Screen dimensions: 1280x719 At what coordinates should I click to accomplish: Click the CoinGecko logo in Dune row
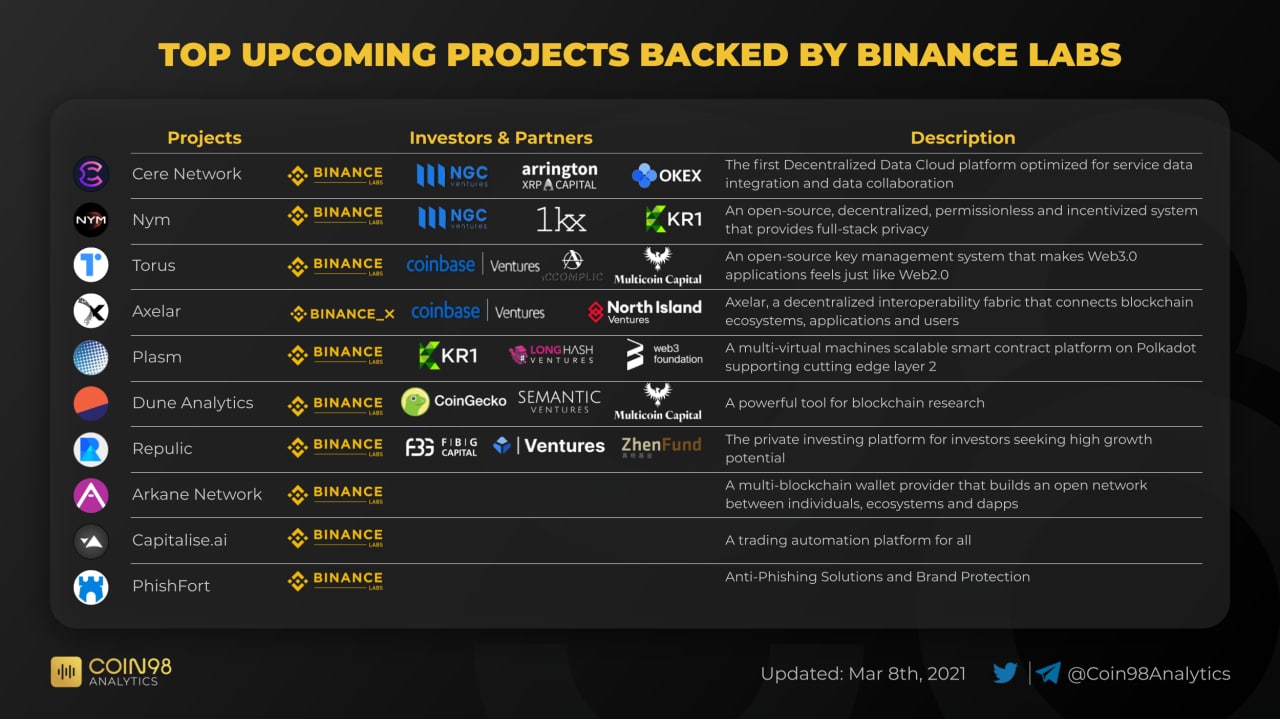coord(454,402)
